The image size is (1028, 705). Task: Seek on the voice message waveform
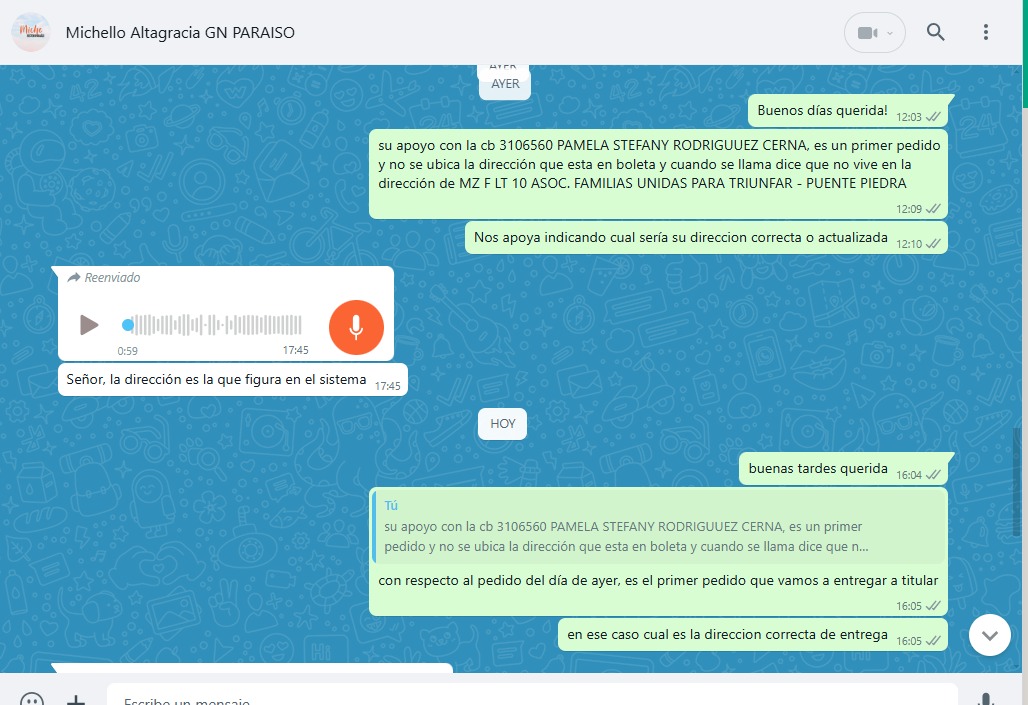click(x=216, y=325)
